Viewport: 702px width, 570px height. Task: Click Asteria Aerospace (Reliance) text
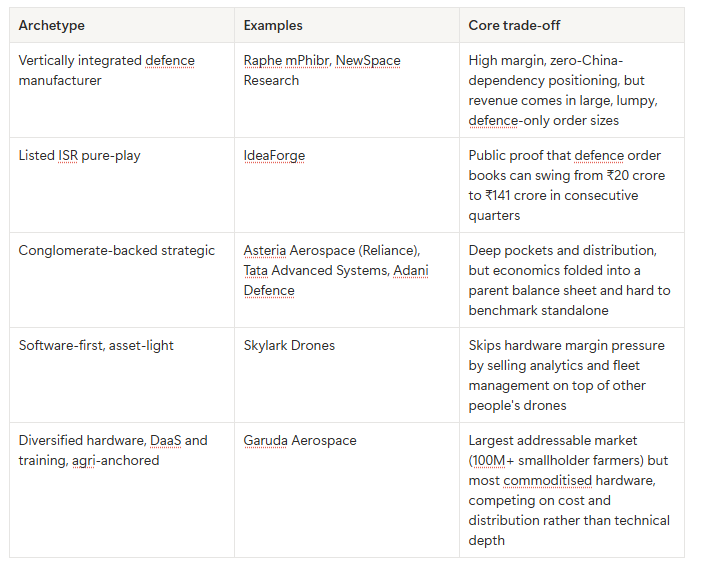331,250
